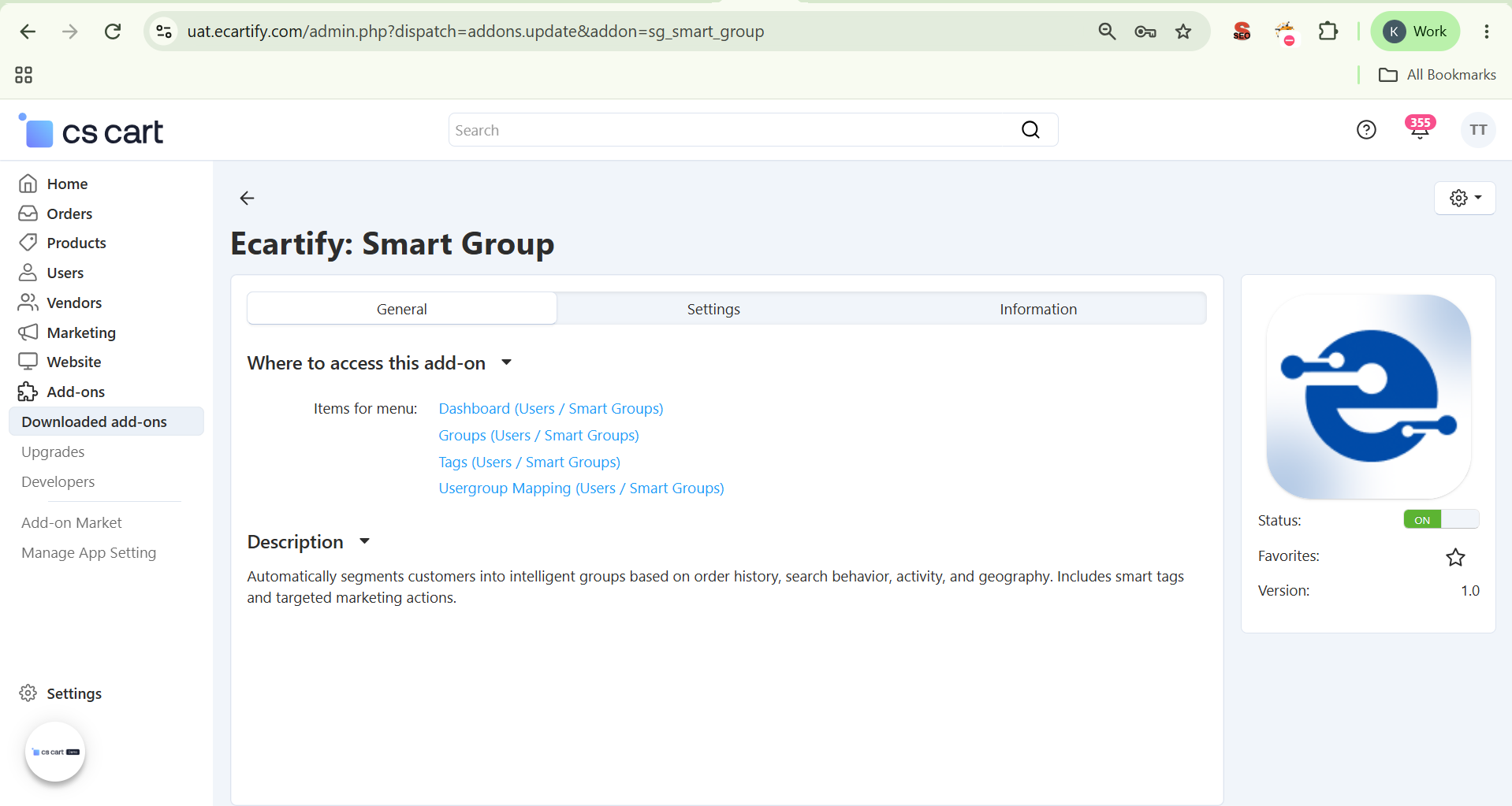Click the zoom magnifier icon in address bar
1512x806 pixels.
(1107, 32)
